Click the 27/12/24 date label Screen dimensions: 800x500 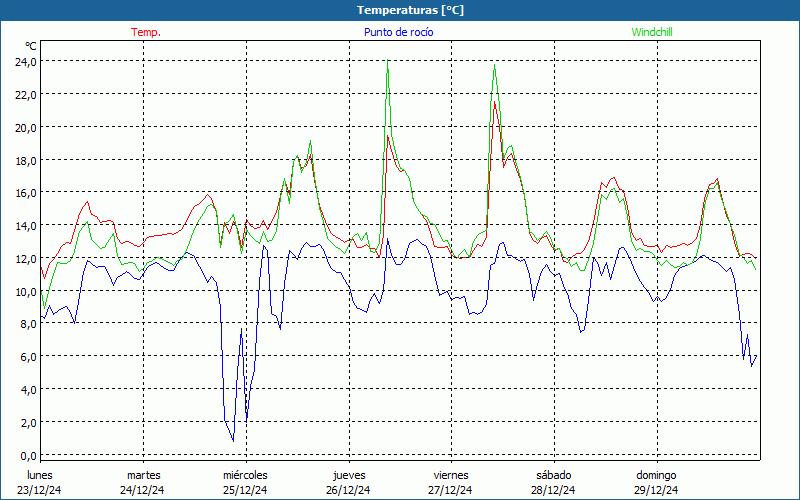click(x=452, y=490)
